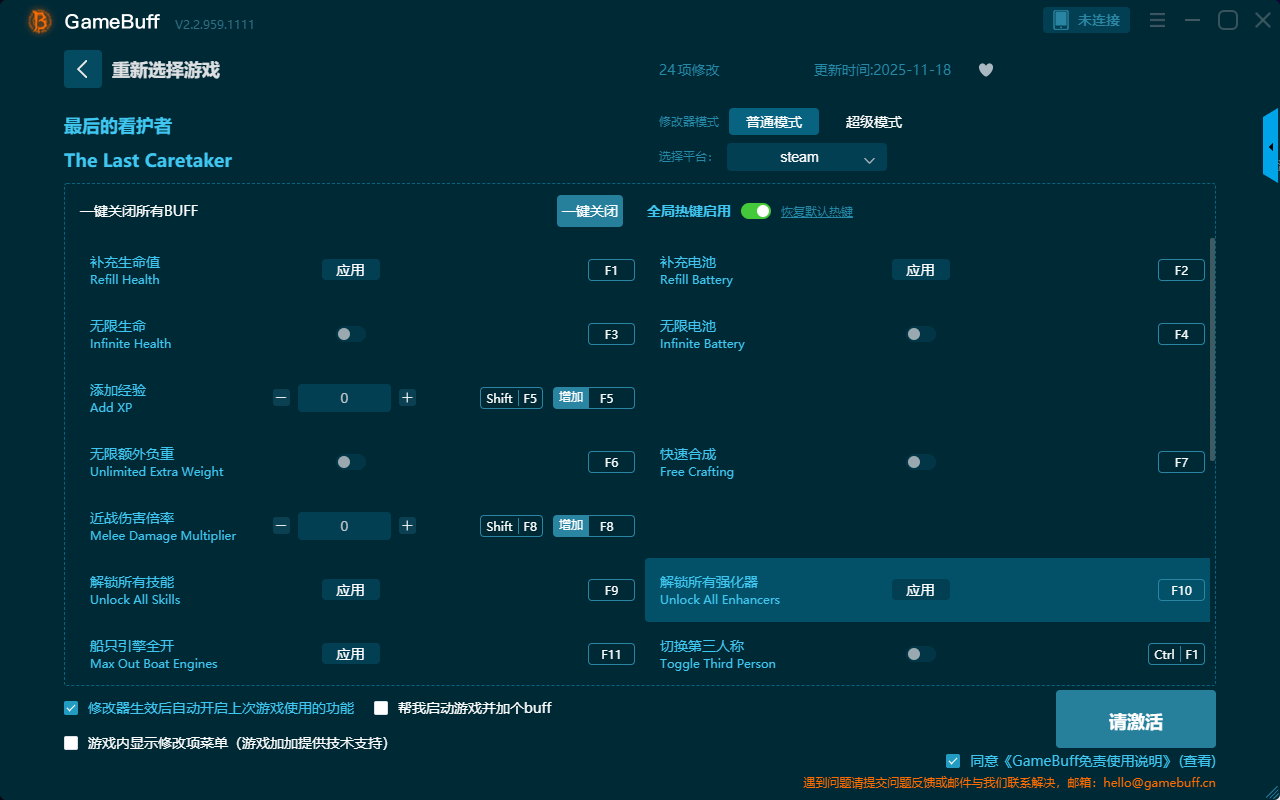This screenshot has height=800, width=1280.
Task: Click the GameBuff logo icon
Action: coord(40,21)
